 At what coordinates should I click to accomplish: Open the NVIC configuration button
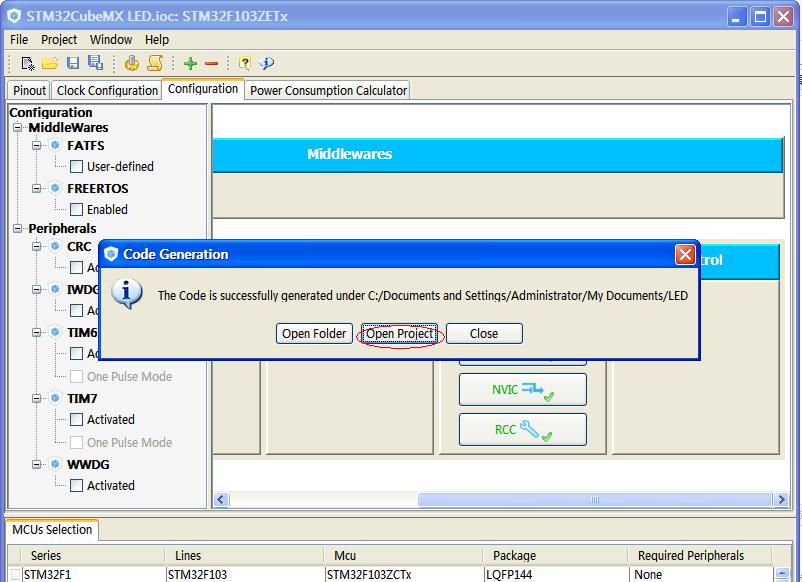pyautogui.click(x=523, y=390)
